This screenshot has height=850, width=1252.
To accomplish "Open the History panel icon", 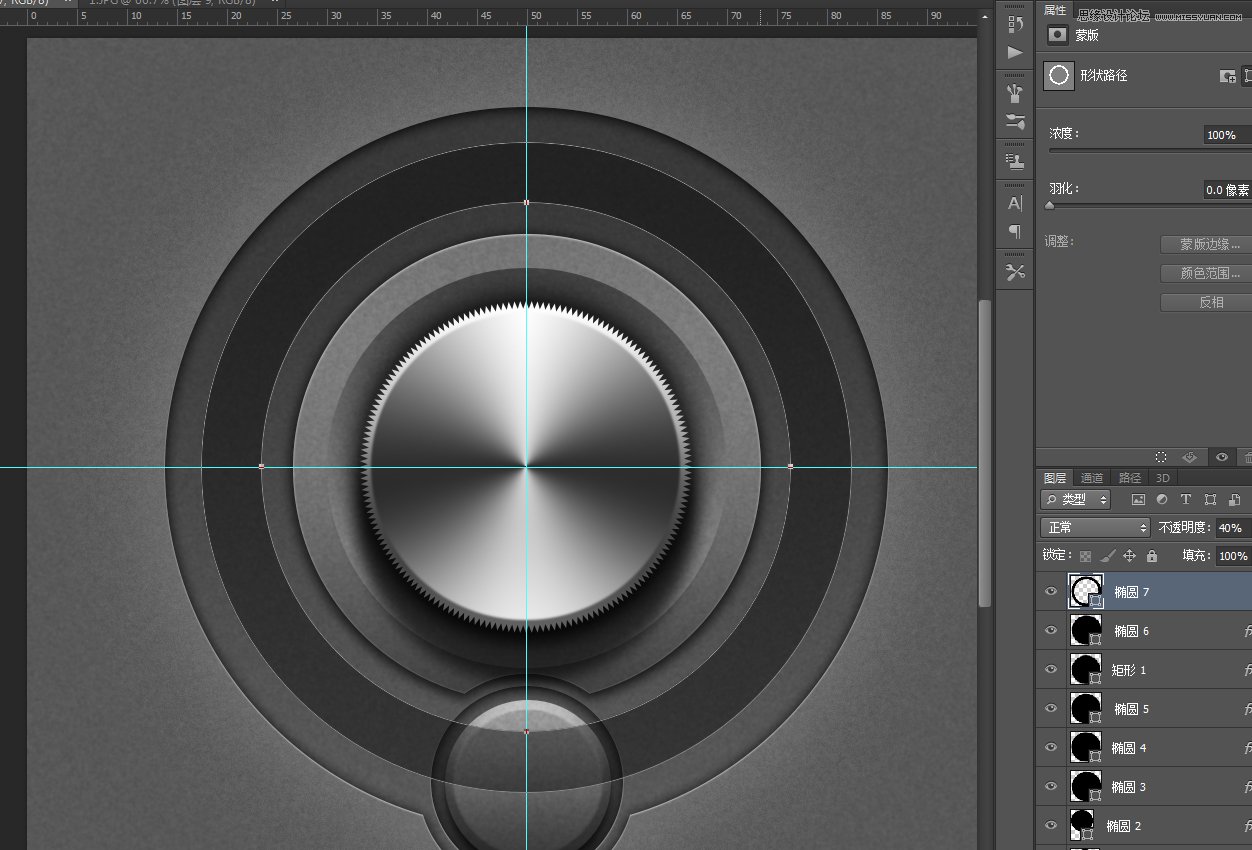I will coord(1015,23).
